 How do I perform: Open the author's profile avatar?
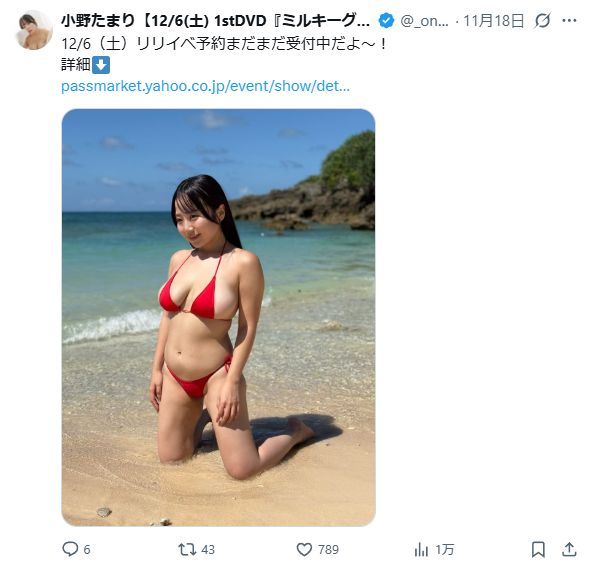(34, 30)
